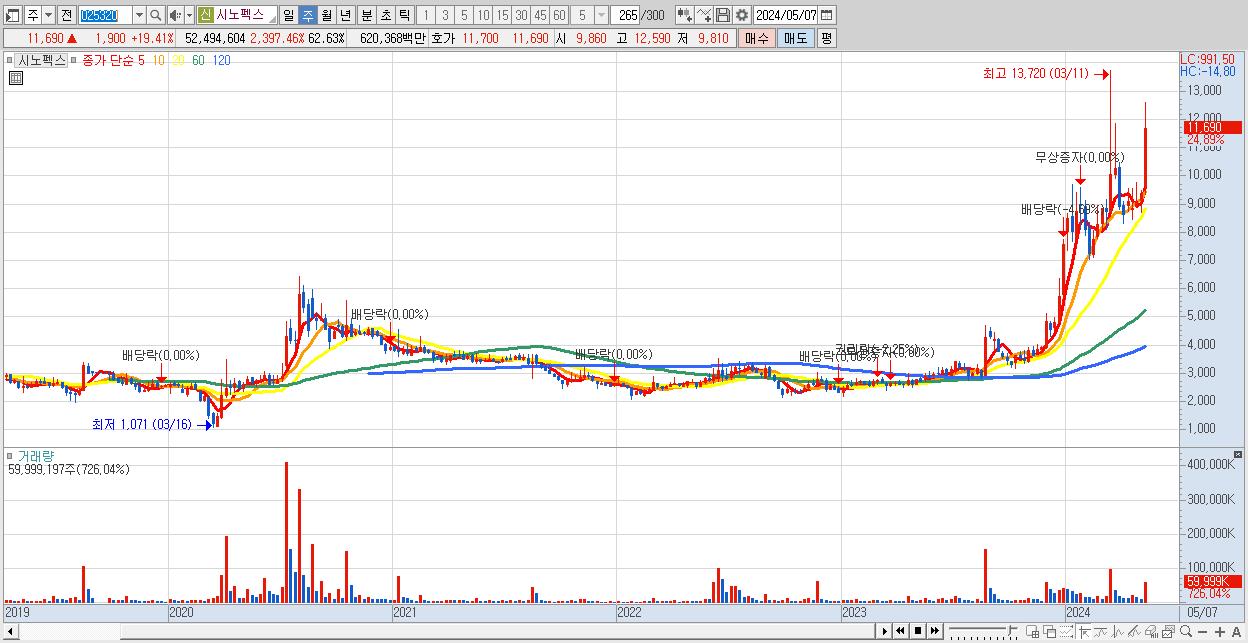The height and width of the screenshot is (643, 1248).
Task: Click the play button on the bottom bar
Action: (885, 631)
